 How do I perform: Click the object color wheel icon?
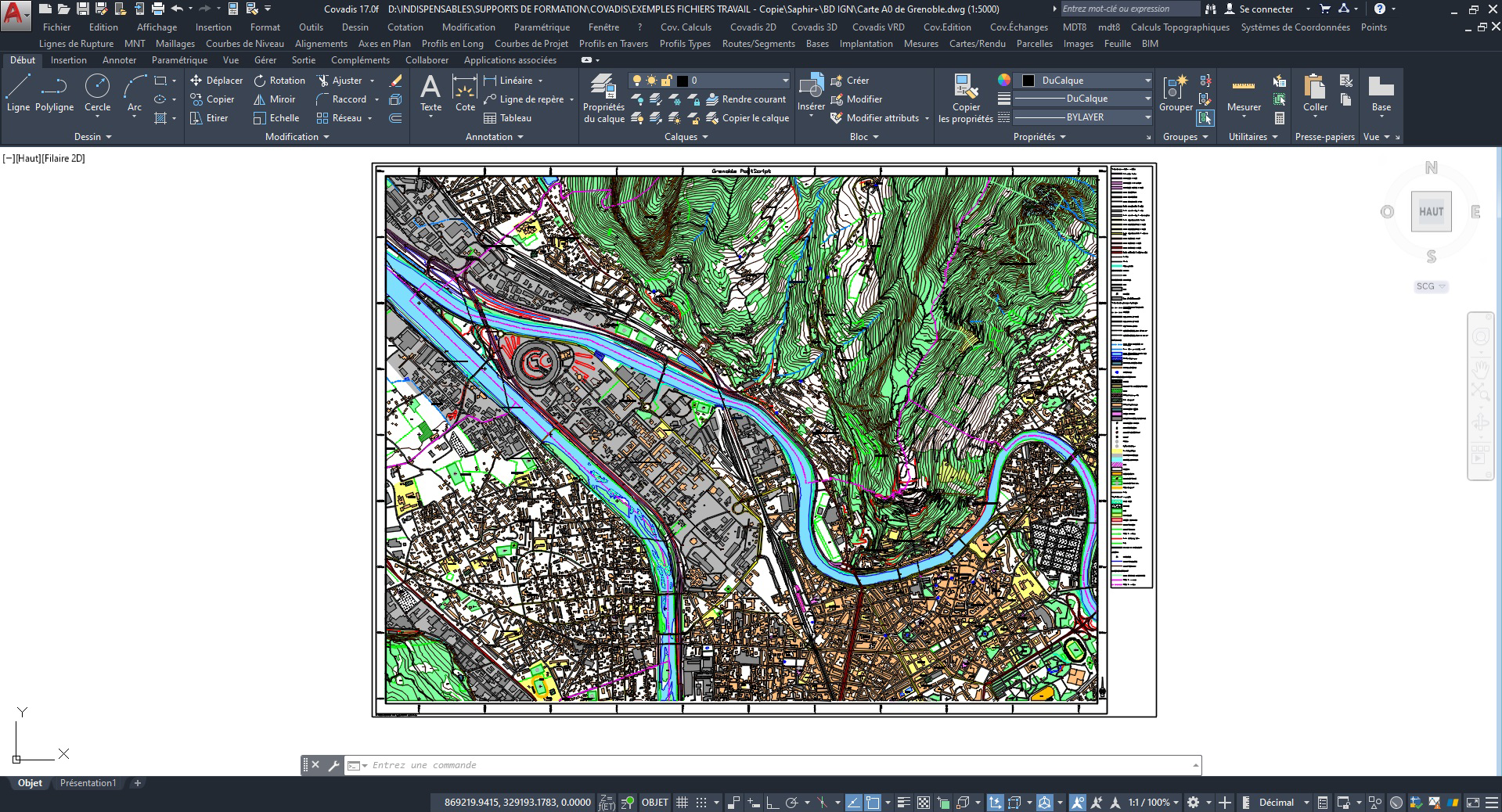(1004, 80)
